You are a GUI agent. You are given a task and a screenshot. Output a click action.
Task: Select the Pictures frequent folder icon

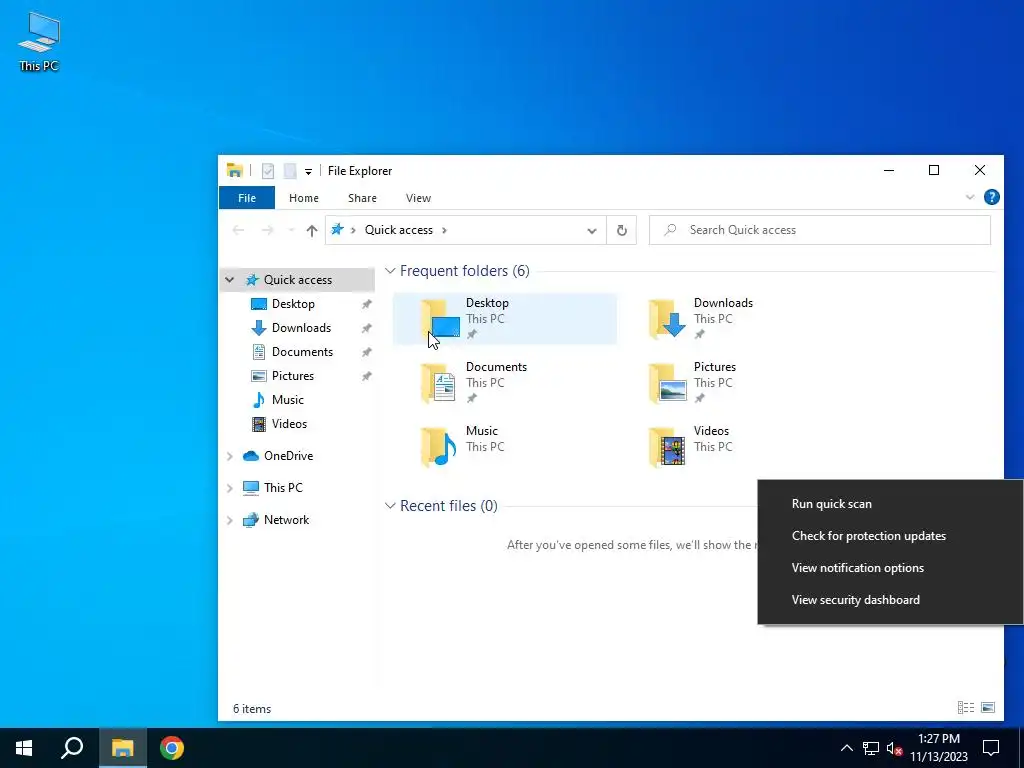(x=667, y=383)
